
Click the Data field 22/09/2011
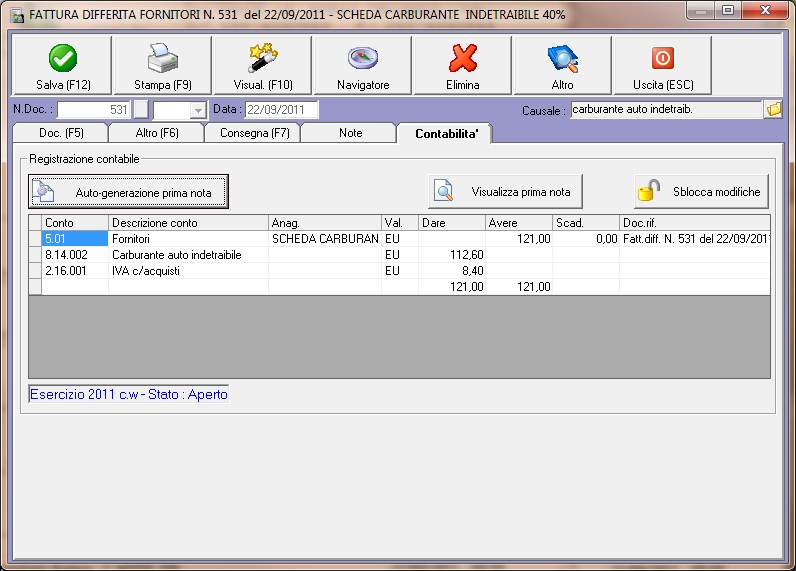(x=282, y=109)
